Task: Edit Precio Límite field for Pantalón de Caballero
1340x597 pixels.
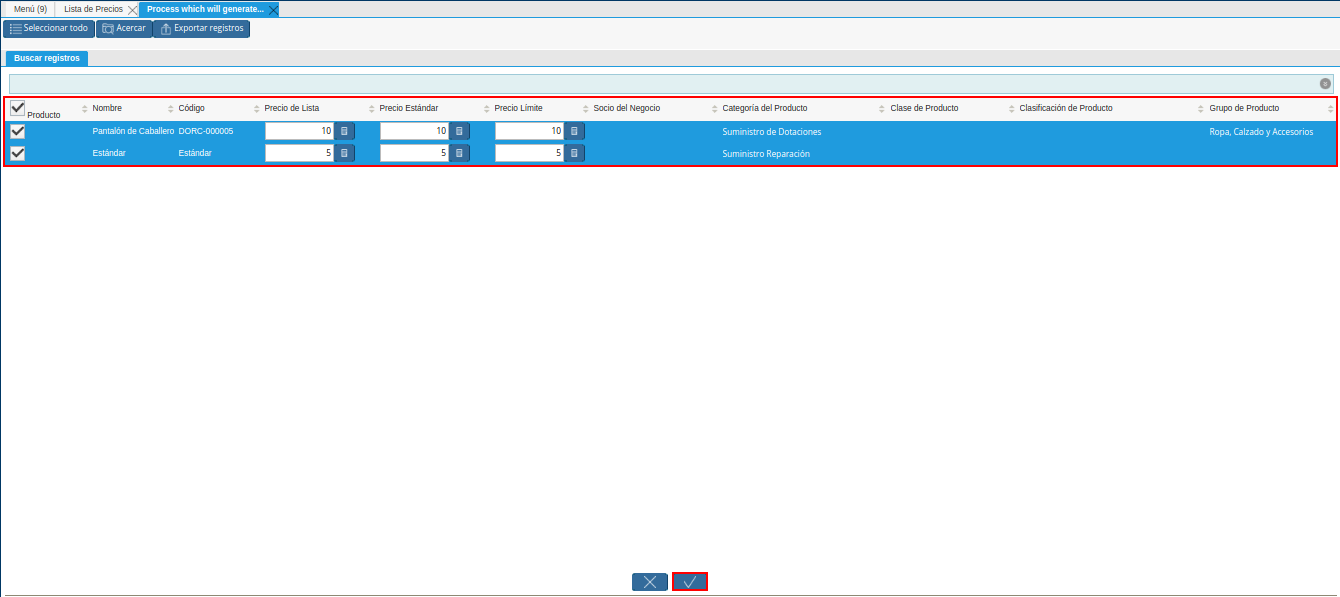Action: [x=529, y=131]
